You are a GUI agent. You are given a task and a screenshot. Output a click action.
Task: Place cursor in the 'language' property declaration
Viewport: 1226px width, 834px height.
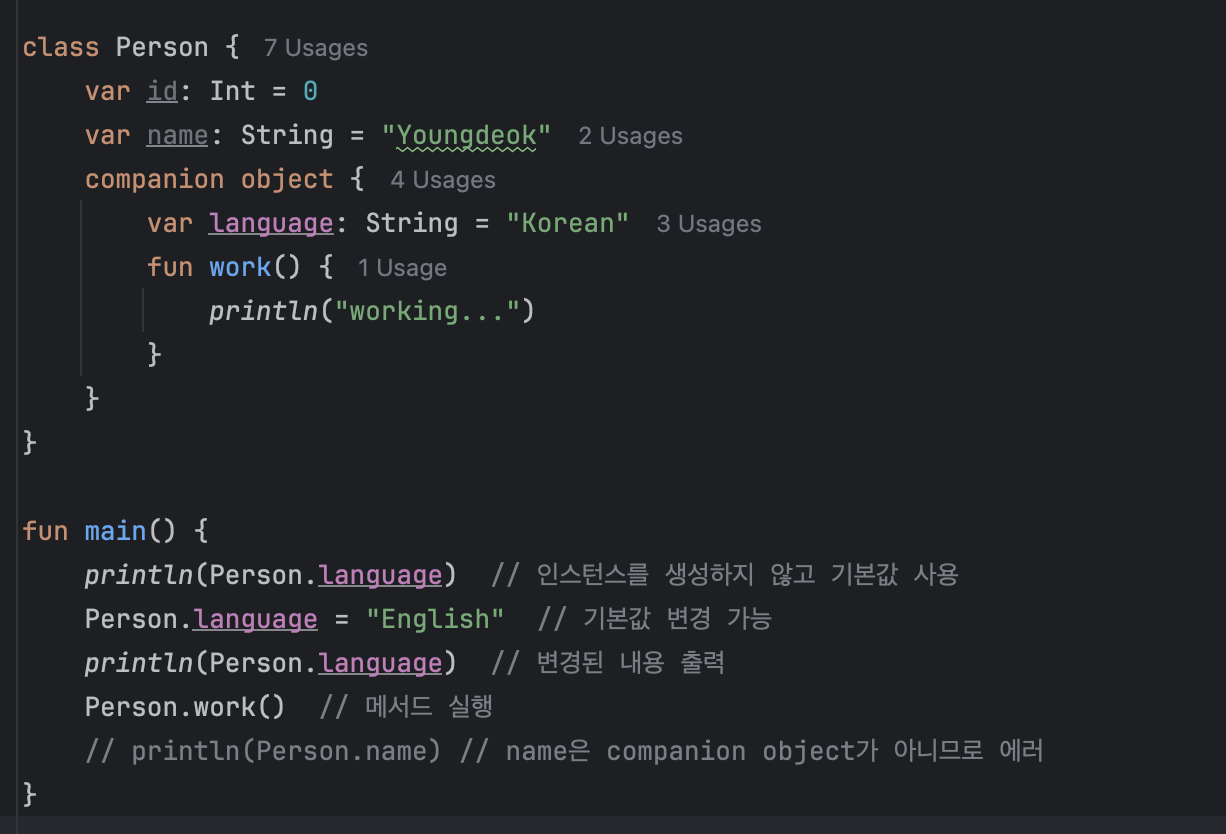[271, 223]
